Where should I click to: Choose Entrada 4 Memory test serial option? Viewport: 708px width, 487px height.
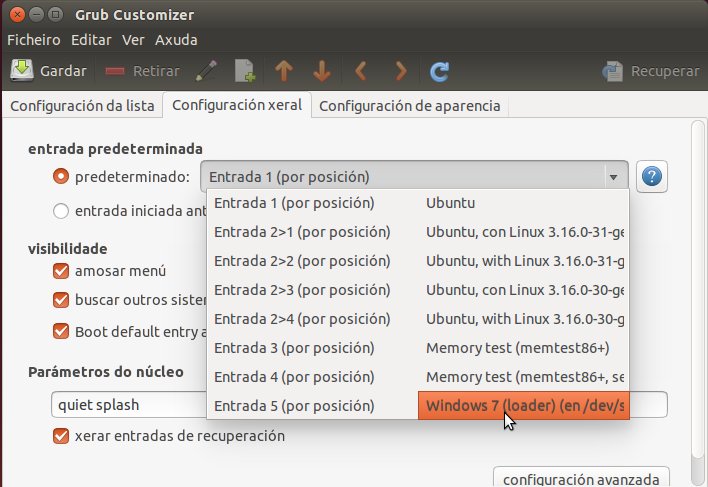pyautogui.click(x=418, y=377)
